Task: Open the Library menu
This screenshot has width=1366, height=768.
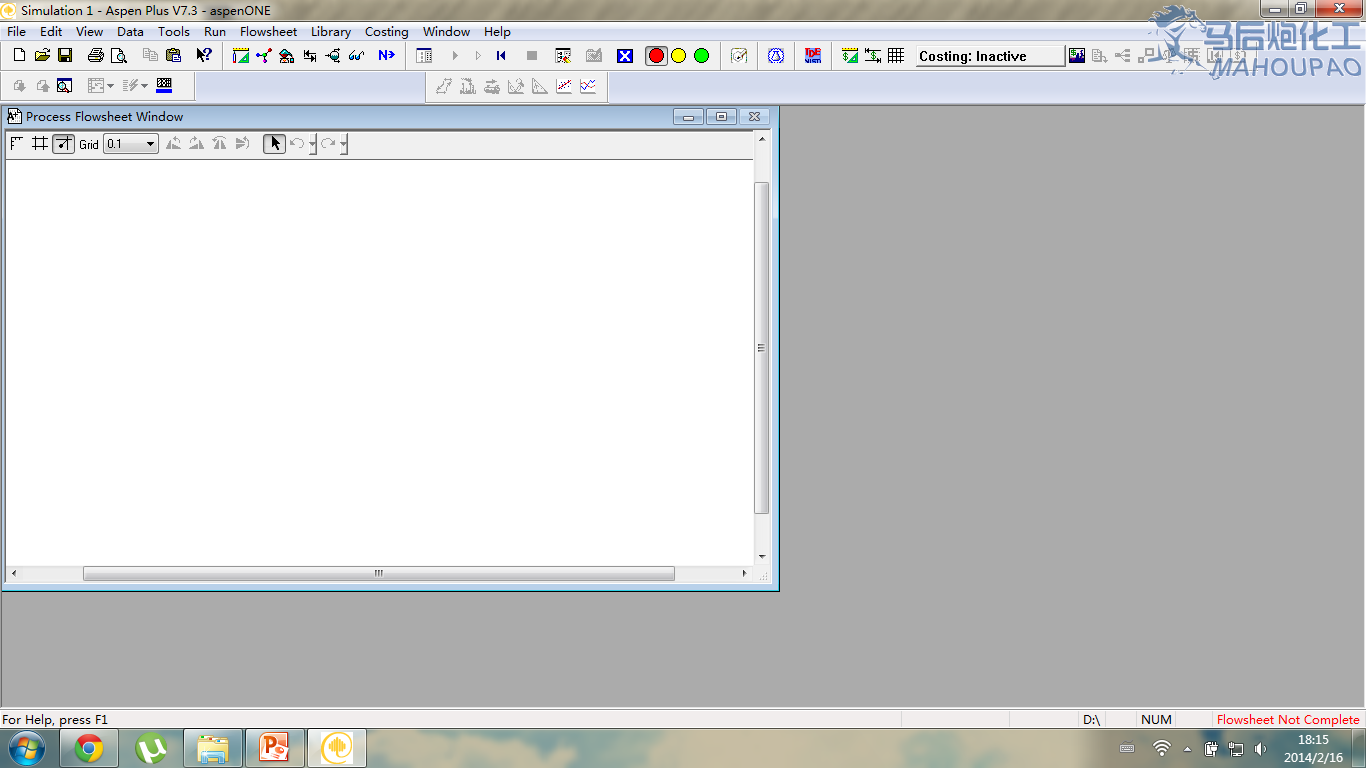Action: pyautogui.click(x=330, y=31)
